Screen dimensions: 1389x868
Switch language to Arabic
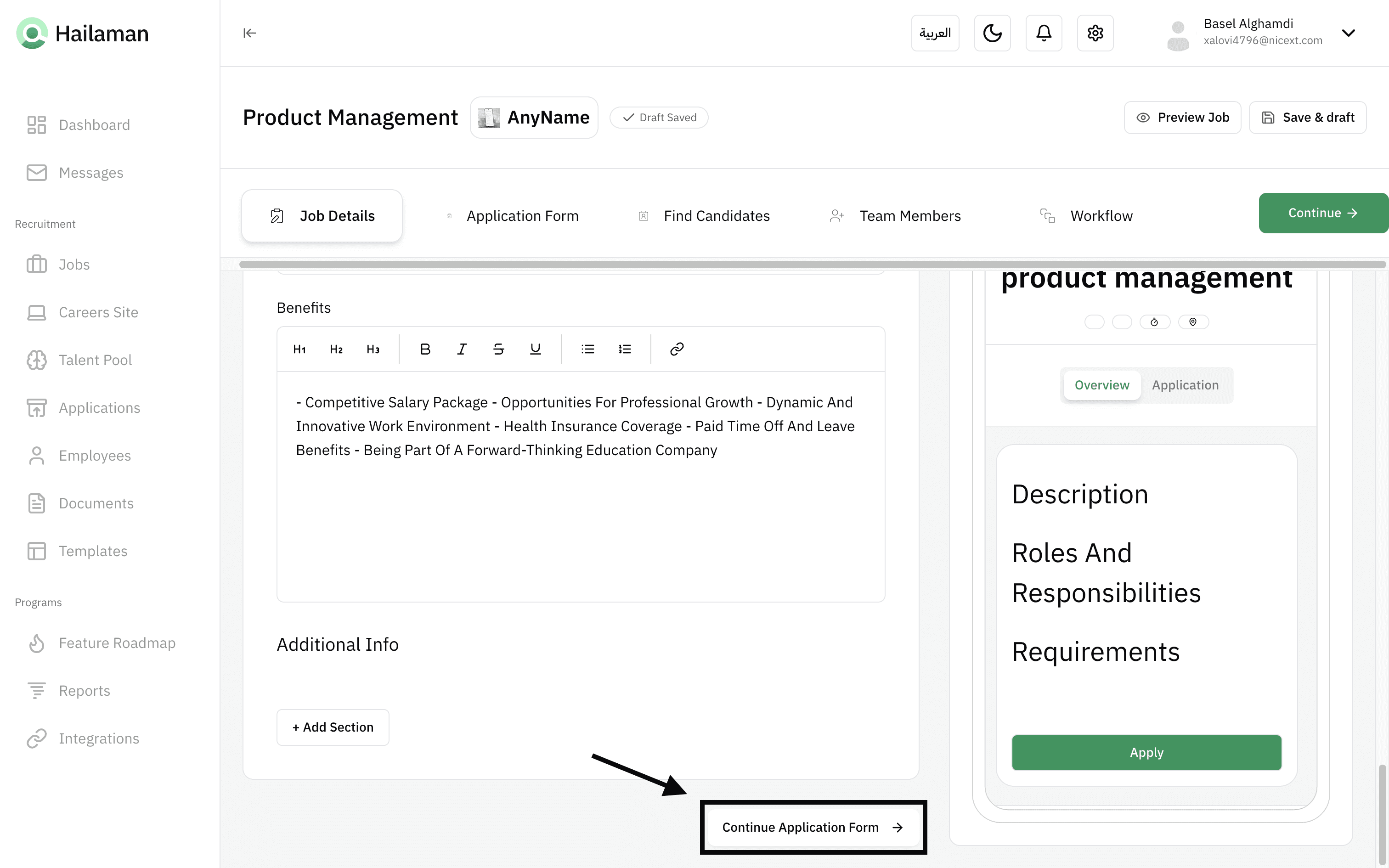(x=935, y=33)
